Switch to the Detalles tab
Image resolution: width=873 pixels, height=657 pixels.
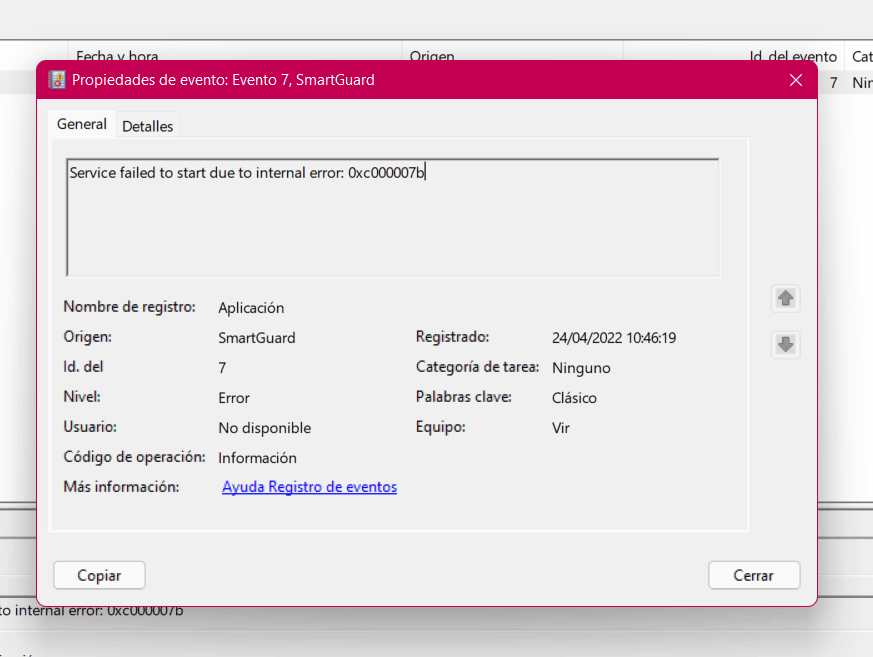click(148, 126)
